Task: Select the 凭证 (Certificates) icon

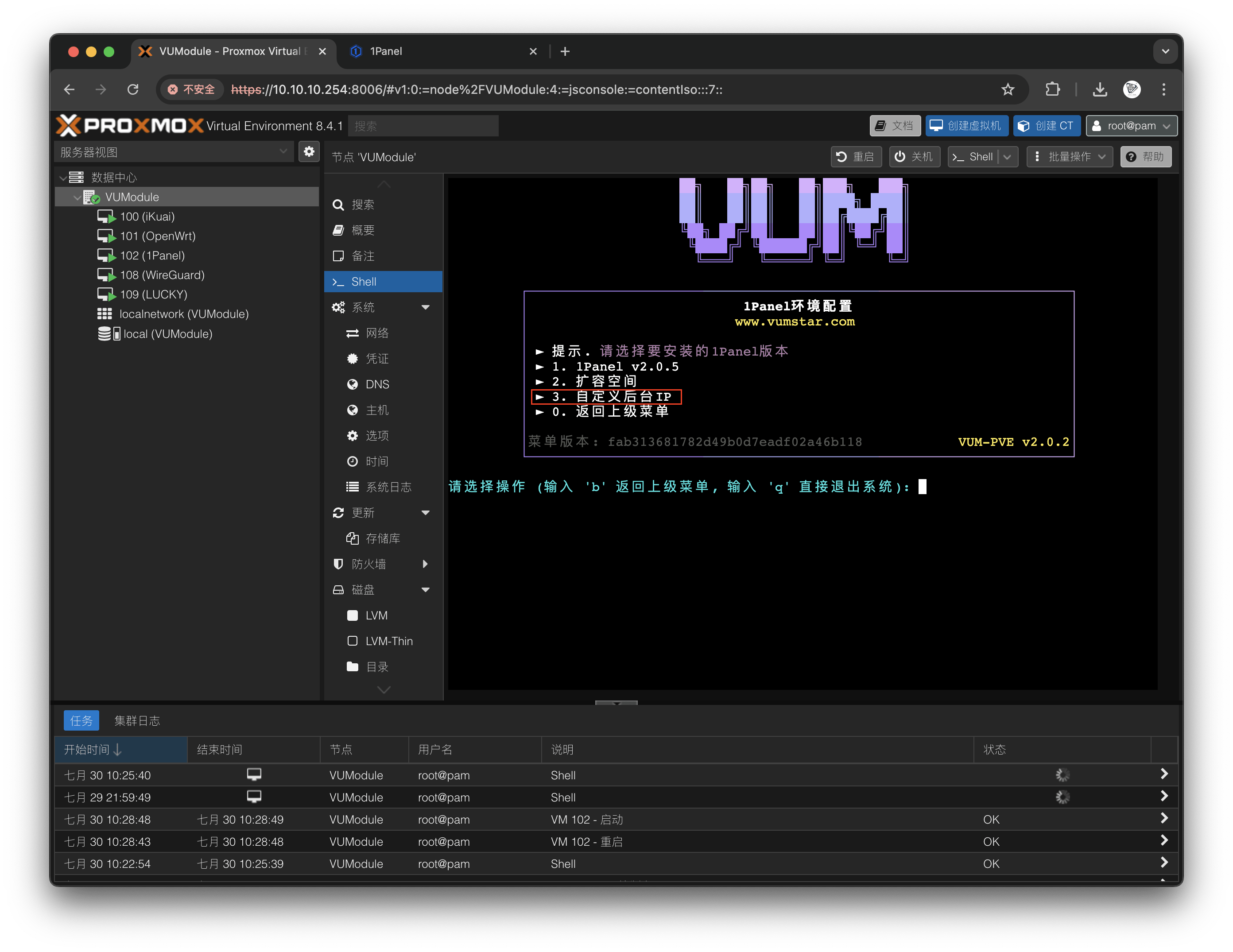Action: pyautogui.click(x=353, y=358)
